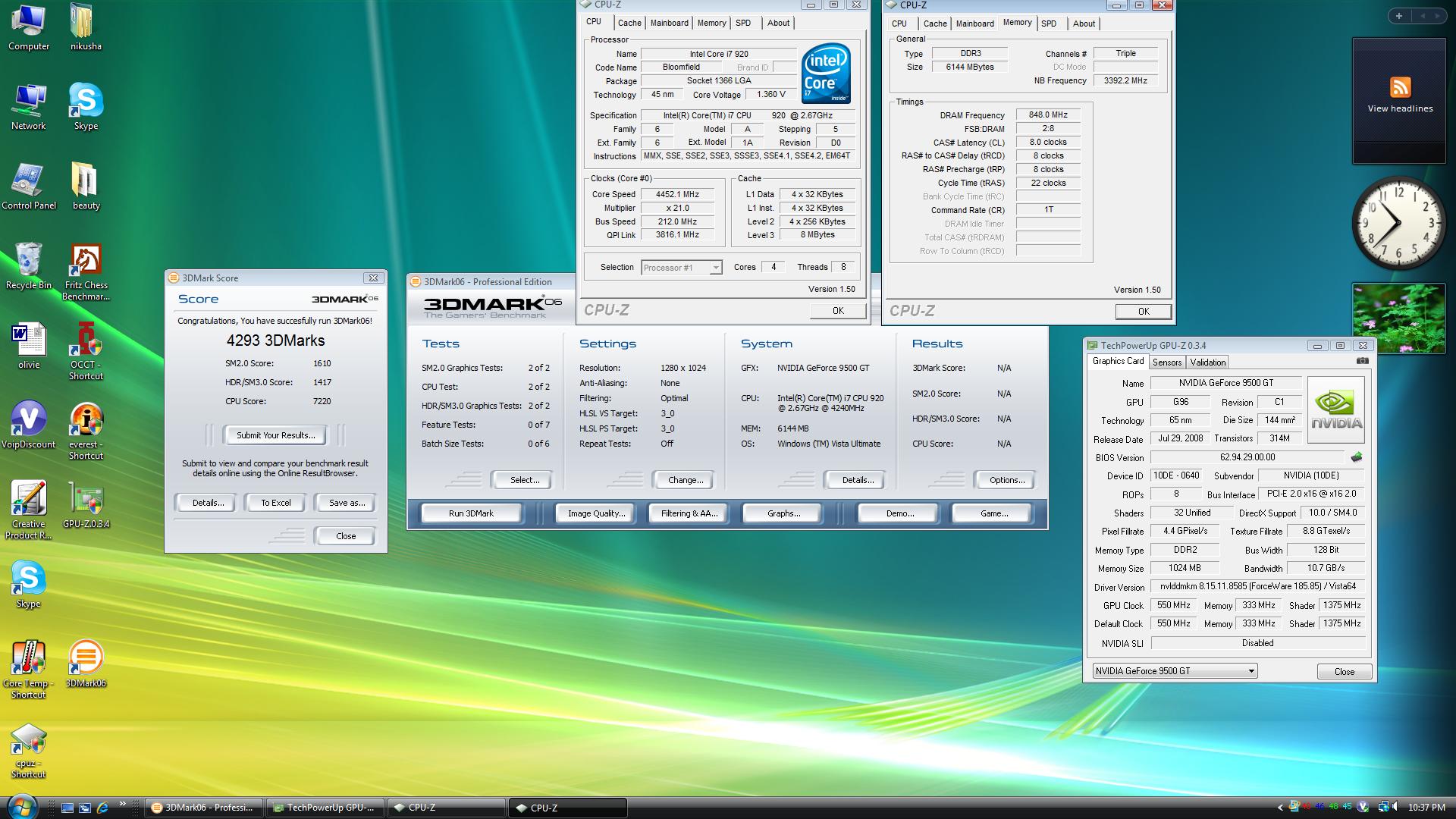Switch to Validation tab in GPU-Z

1207,362
